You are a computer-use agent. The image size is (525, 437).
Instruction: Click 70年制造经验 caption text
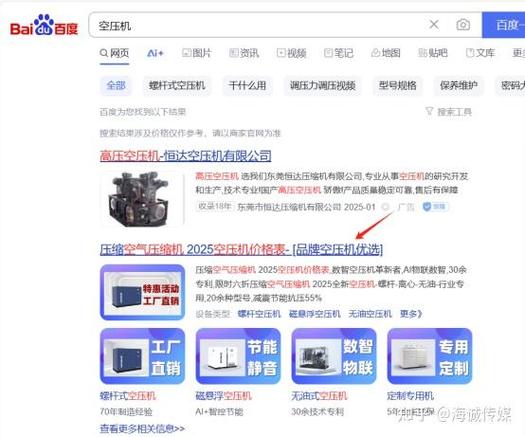pyautogui.click(x=126, y=412)
